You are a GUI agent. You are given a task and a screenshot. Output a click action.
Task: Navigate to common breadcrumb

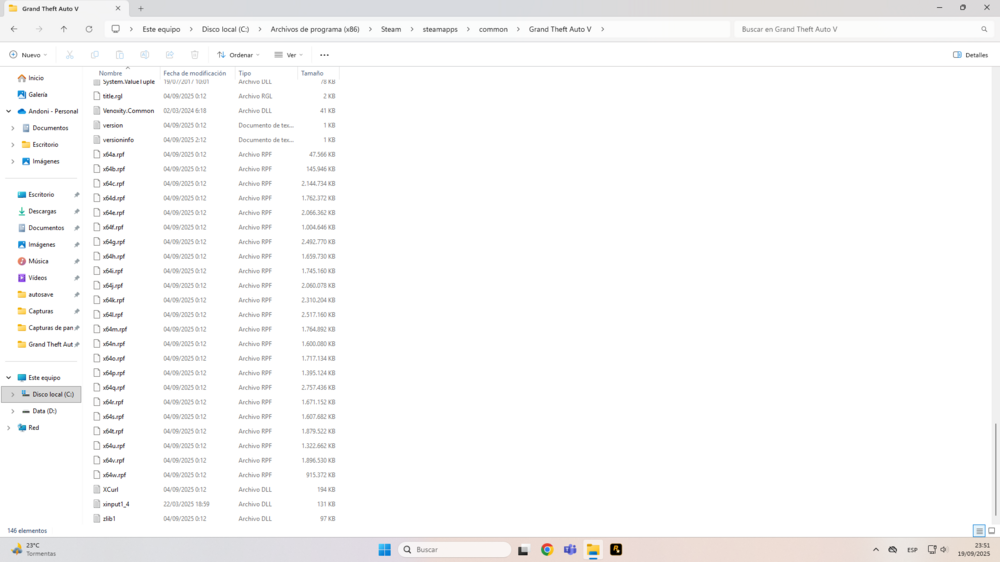(493, 29)
